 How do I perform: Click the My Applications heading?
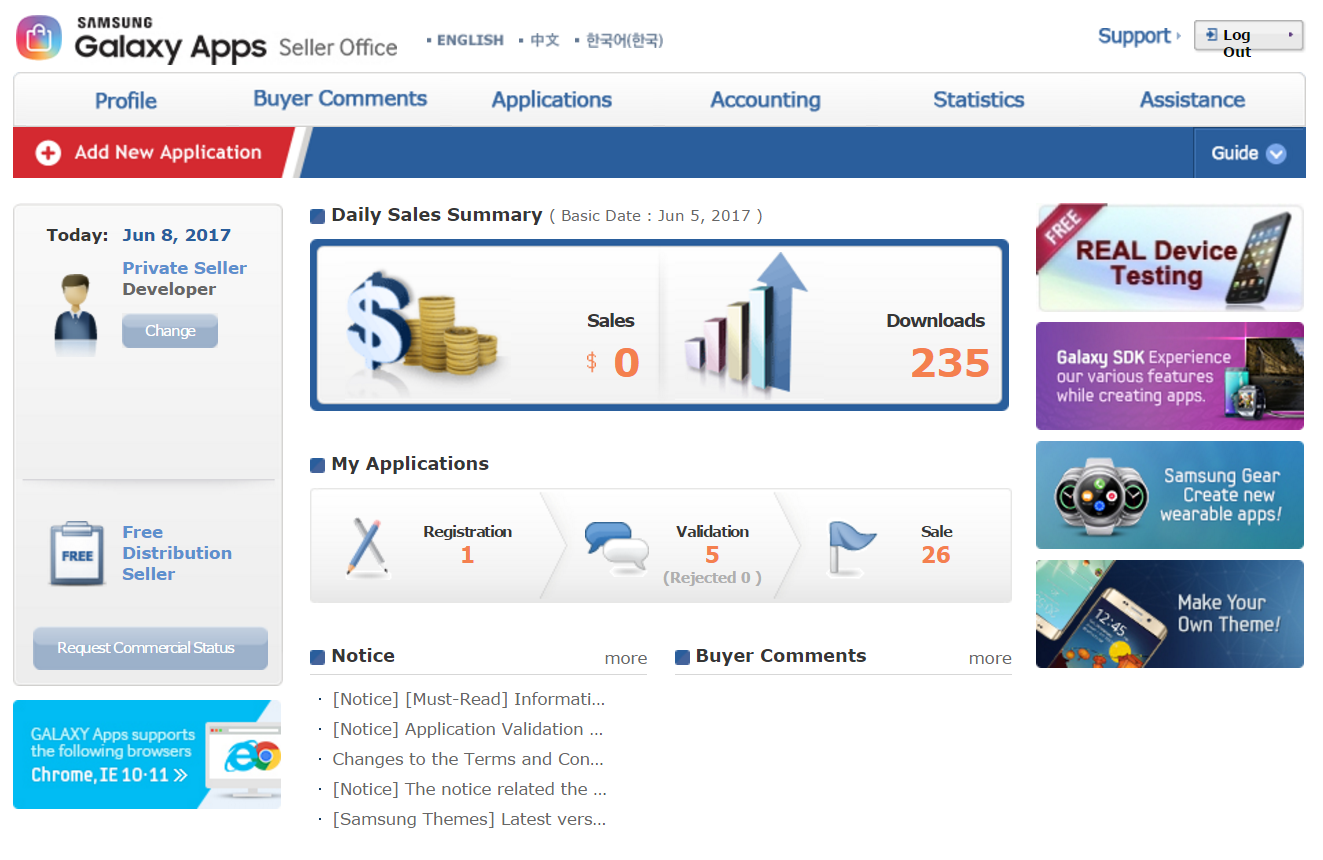pyautogui.click(x=410, y=464)
